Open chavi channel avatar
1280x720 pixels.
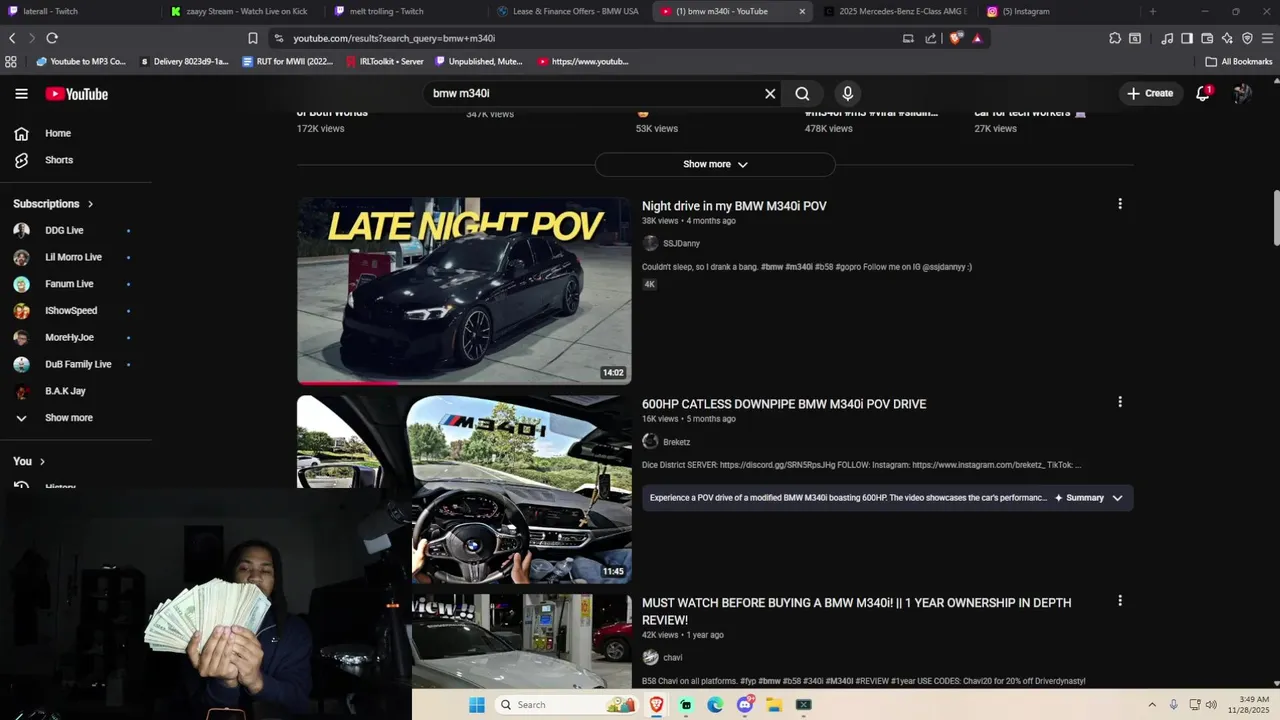[650, 657]
